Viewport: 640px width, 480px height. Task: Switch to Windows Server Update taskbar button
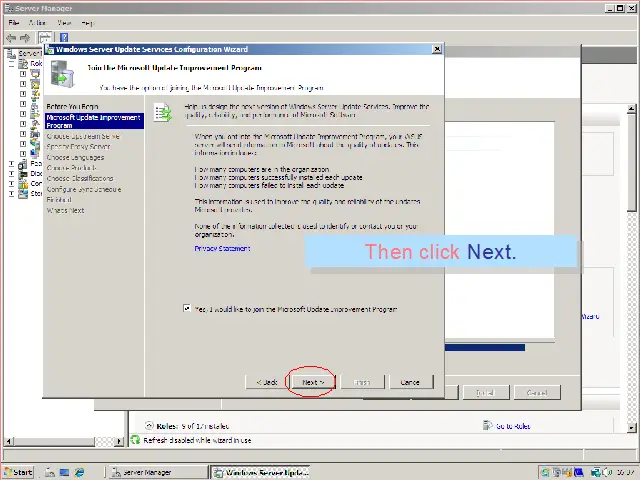[260, 472]
